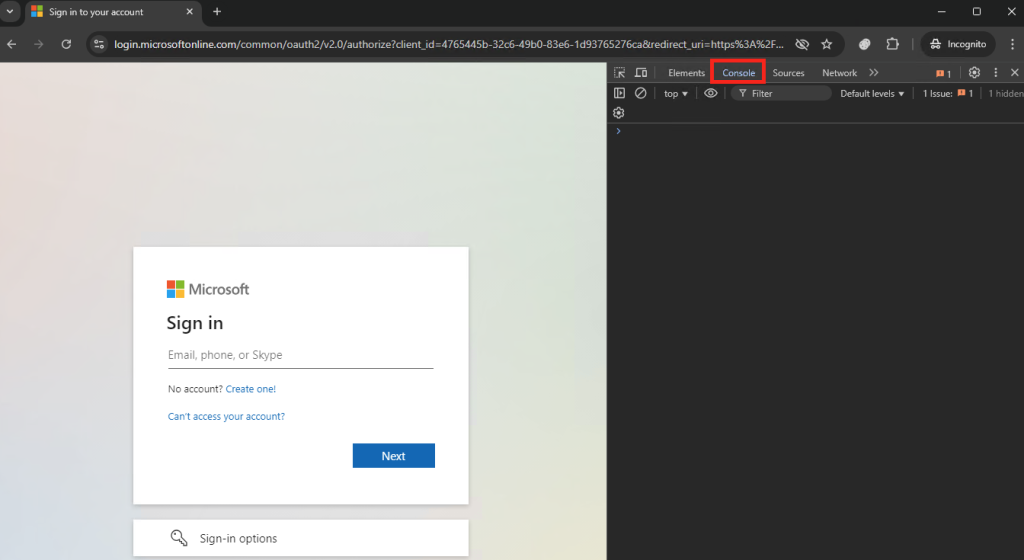Image resolution: width=1024 pixels, height=560 pixels.
Task: Click the Microsoft logo
Action: 208,289
